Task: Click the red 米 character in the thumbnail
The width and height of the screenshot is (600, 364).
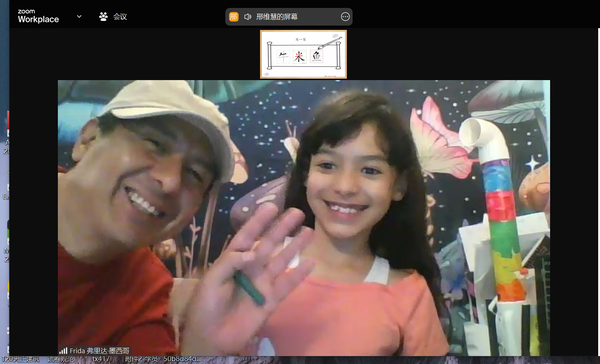Action: click(299, 57)
